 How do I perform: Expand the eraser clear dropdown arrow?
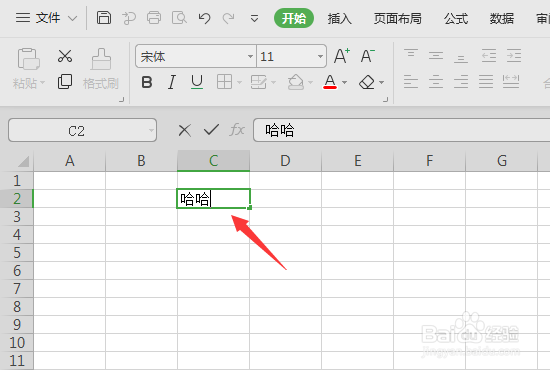click(x=382, y=82)
